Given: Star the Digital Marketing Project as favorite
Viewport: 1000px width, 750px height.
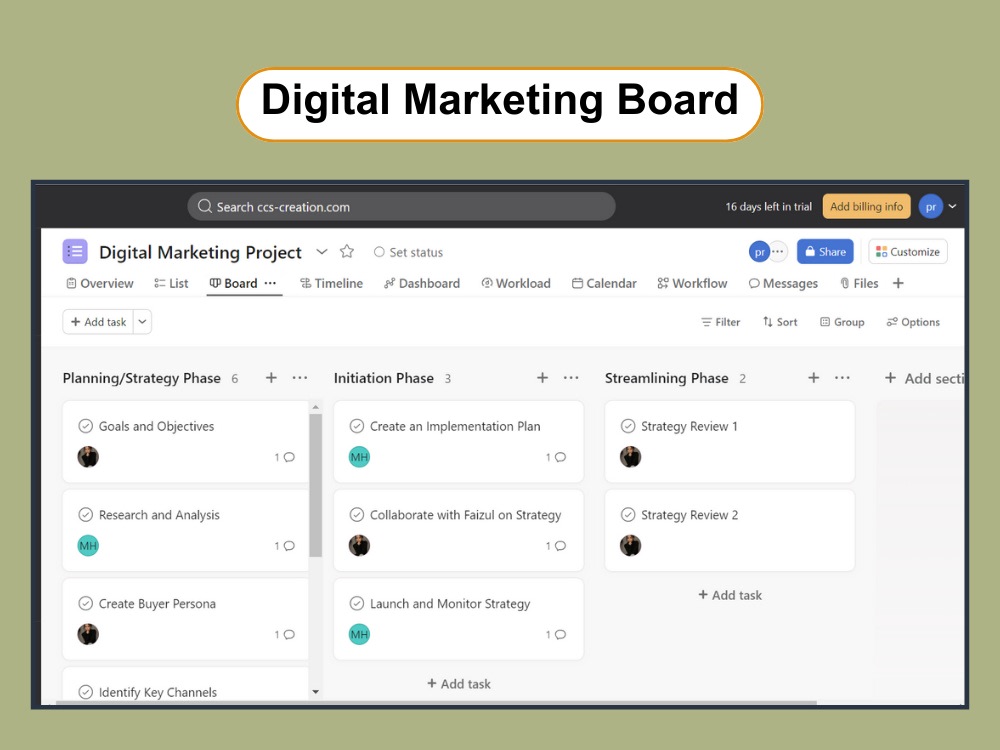Looking at the screenshot, I should pyautogui.click(x=347, y=251).
